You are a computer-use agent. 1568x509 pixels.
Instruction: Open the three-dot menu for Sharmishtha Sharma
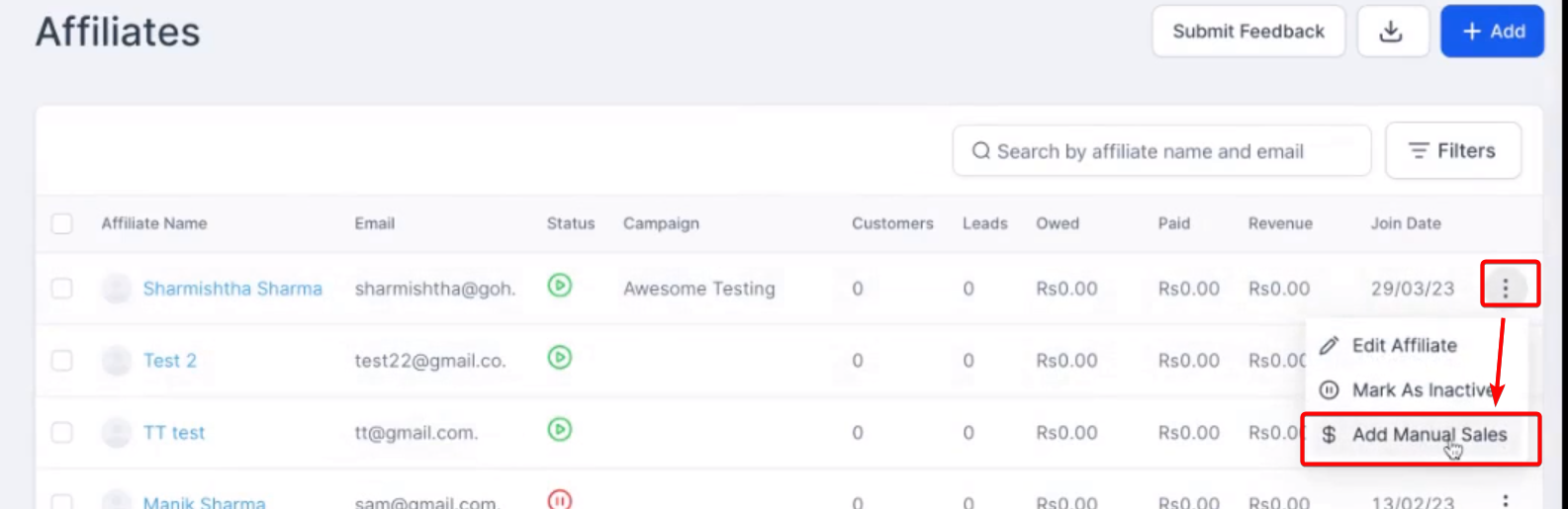(1506, 288)
